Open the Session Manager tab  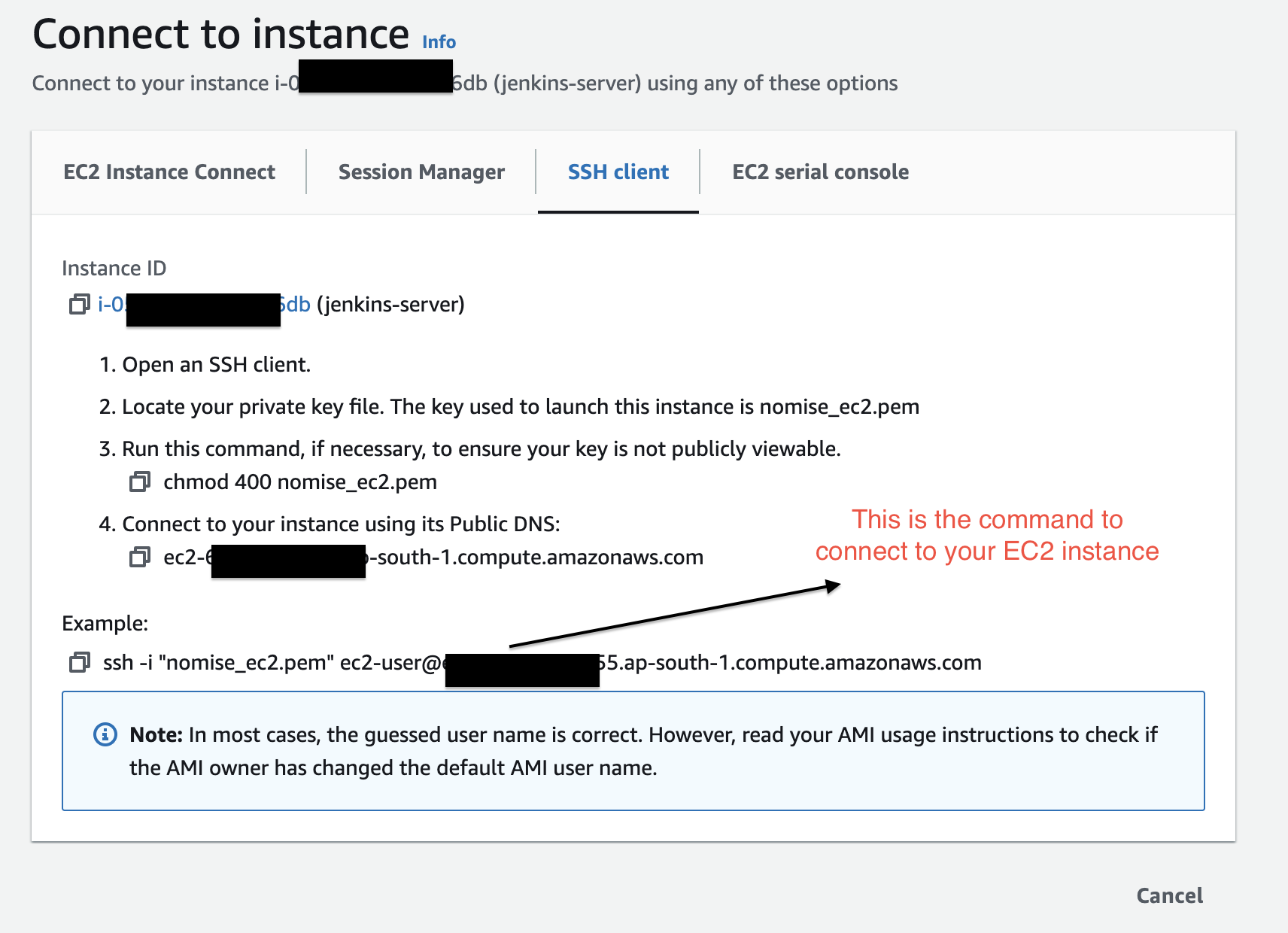421,172
